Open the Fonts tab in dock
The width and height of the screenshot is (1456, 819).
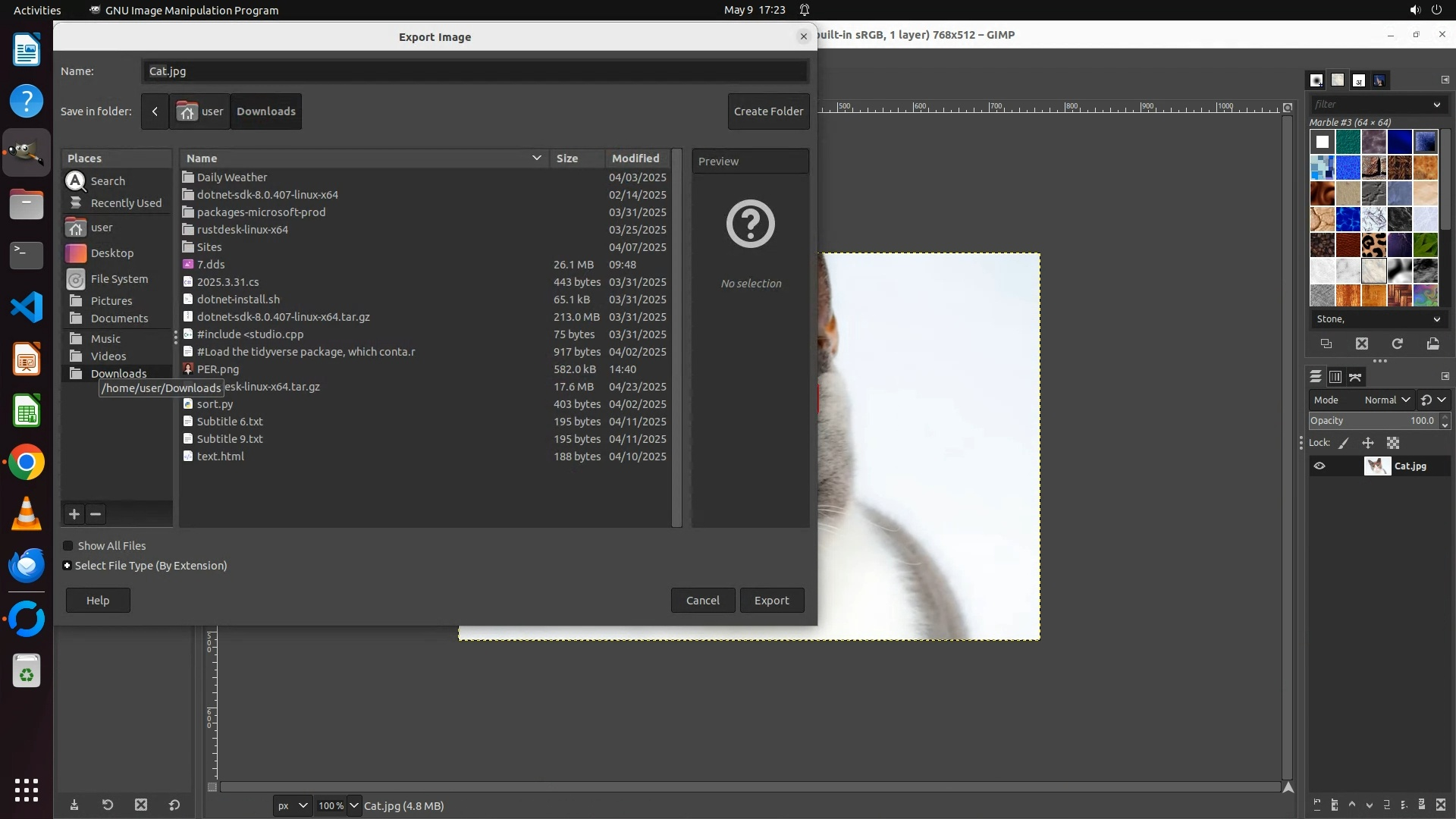click(x=1359, y=80)
